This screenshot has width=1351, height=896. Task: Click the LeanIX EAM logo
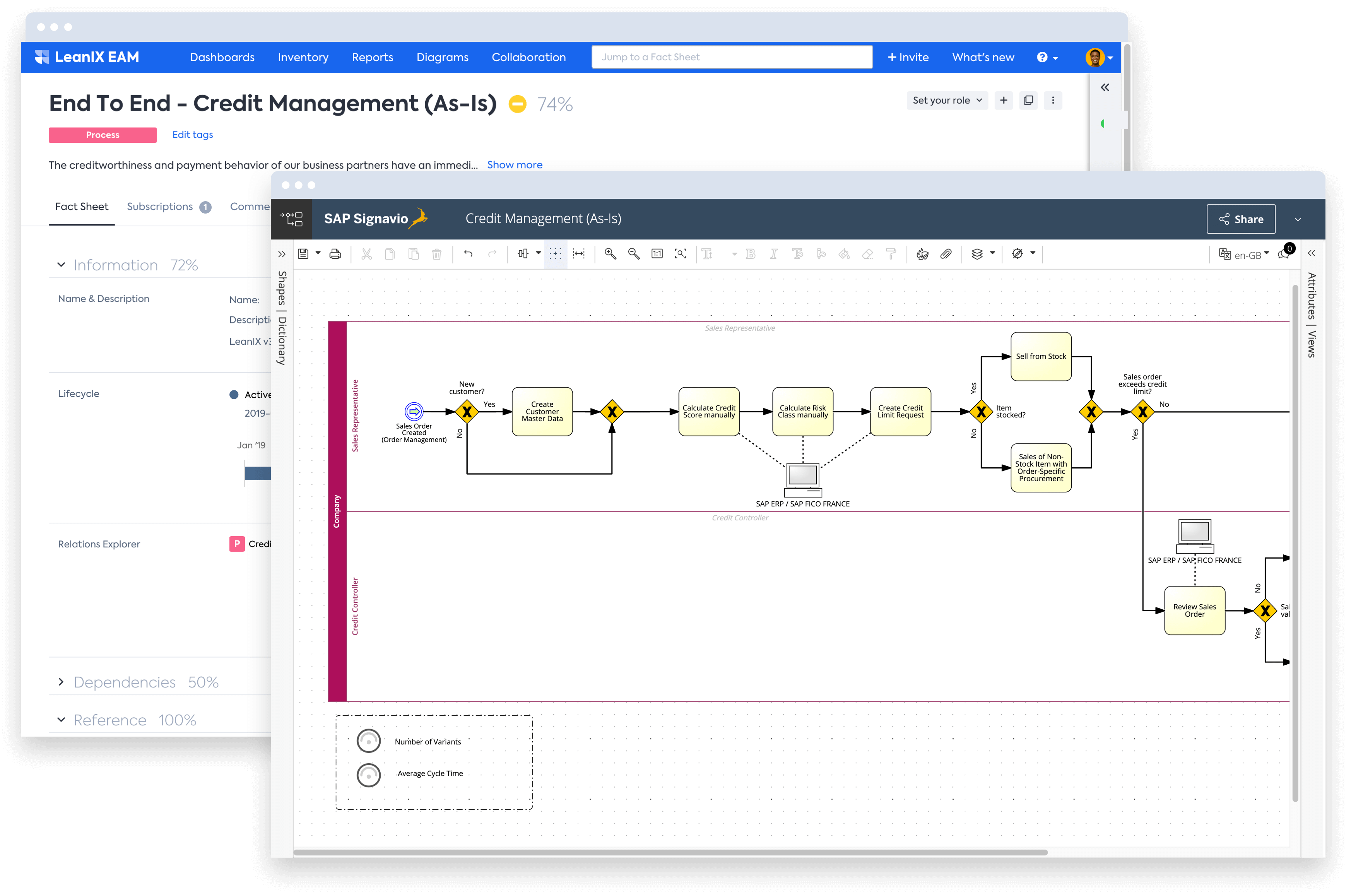pyautogui.click(x=87, y=57)
